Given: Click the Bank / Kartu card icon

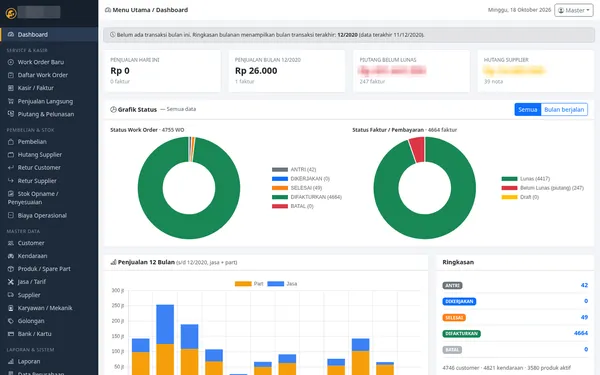Looking at the screenshot, I should (11, 334).
